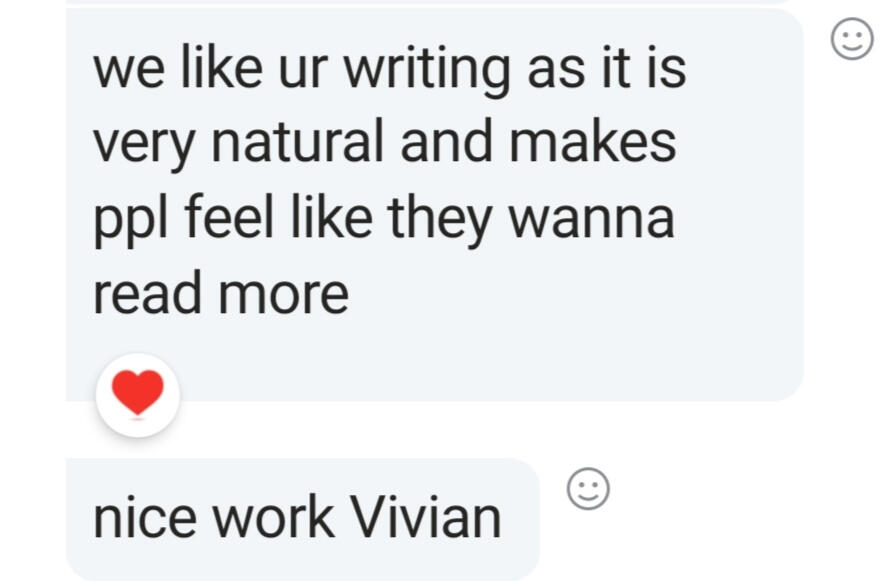The height and width of the screenshot is (581, 888).
Task: Click the words "read more" in the message
Action: click(x=221, y=294)
